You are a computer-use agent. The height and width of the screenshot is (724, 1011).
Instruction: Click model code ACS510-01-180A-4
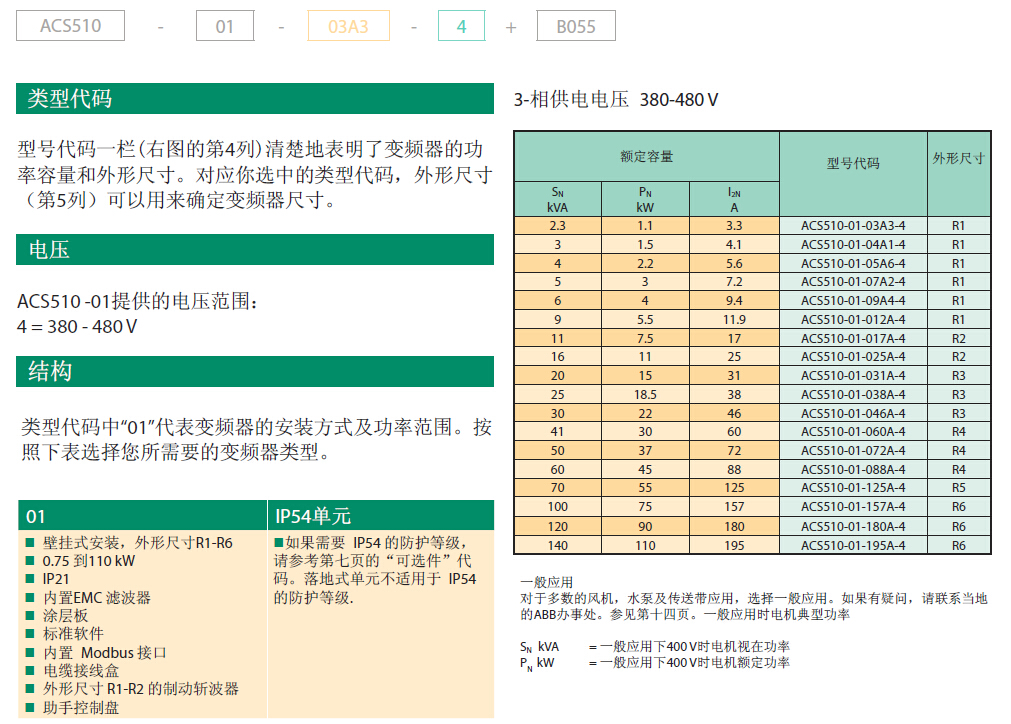(853, 526)
